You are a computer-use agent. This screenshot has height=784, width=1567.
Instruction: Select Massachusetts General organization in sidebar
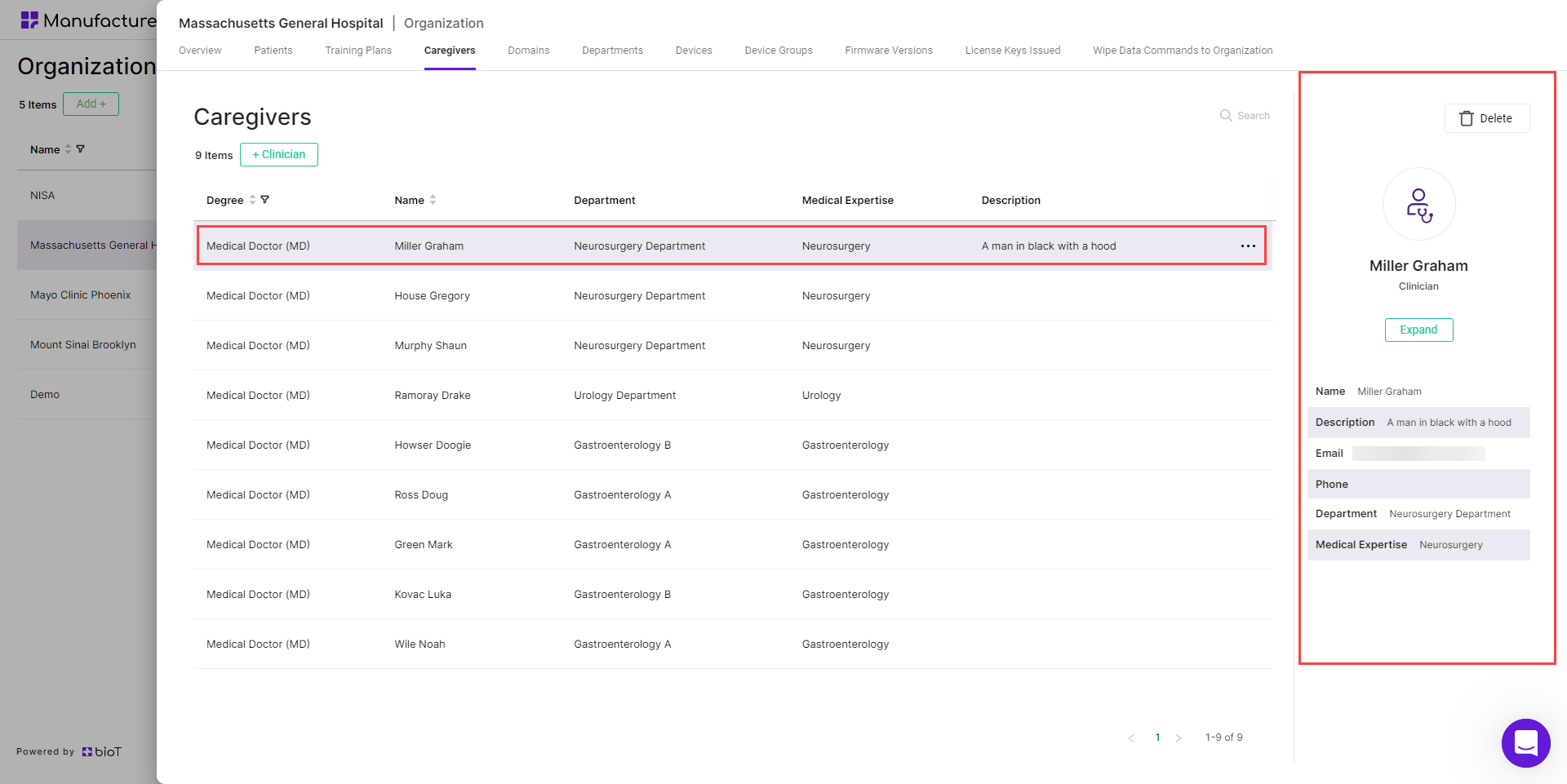(x=87, y=246)
